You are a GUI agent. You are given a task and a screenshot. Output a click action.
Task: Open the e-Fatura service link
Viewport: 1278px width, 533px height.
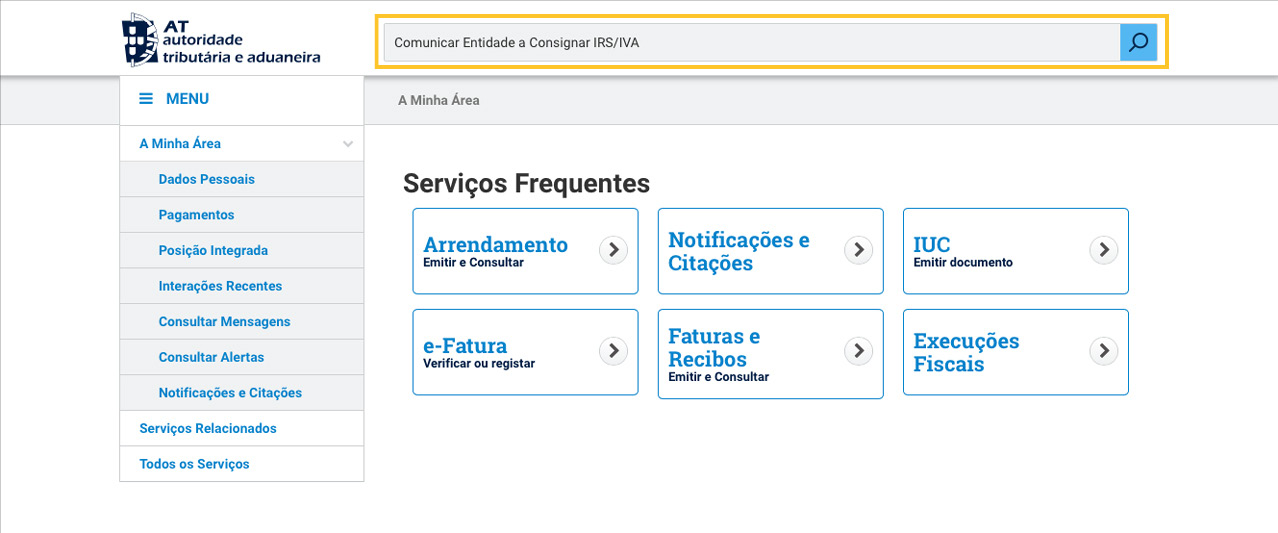coord(465,347)
